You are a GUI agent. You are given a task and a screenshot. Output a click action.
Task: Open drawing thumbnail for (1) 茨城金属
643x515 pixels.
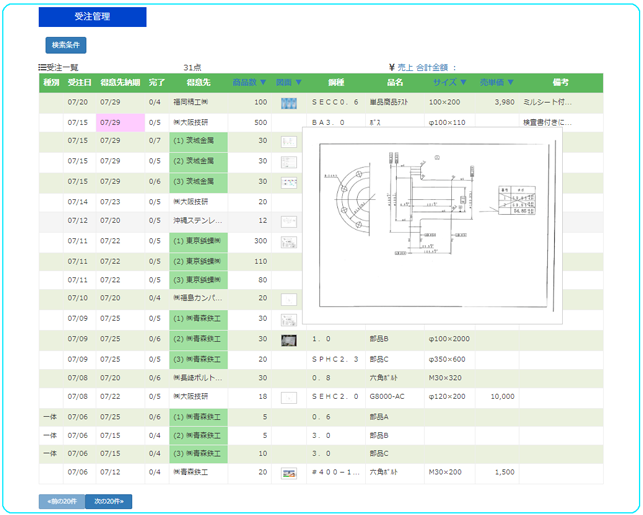289,142
